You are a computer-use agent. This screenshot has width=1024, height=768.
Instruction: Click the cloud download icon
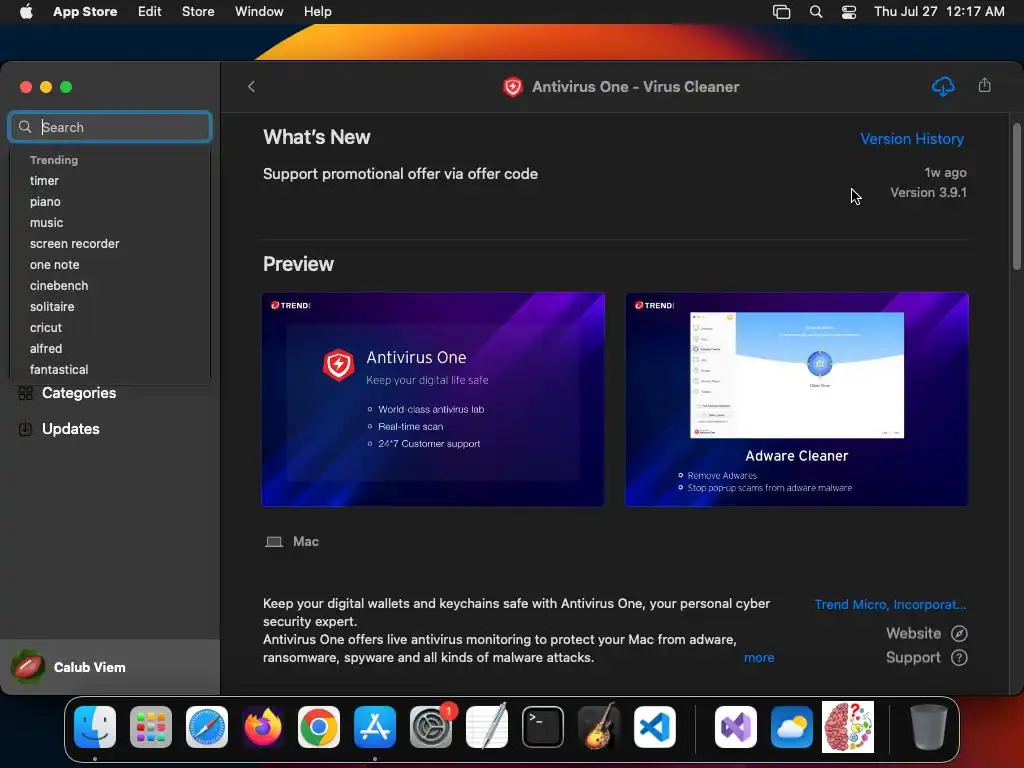tap(943, 86)
